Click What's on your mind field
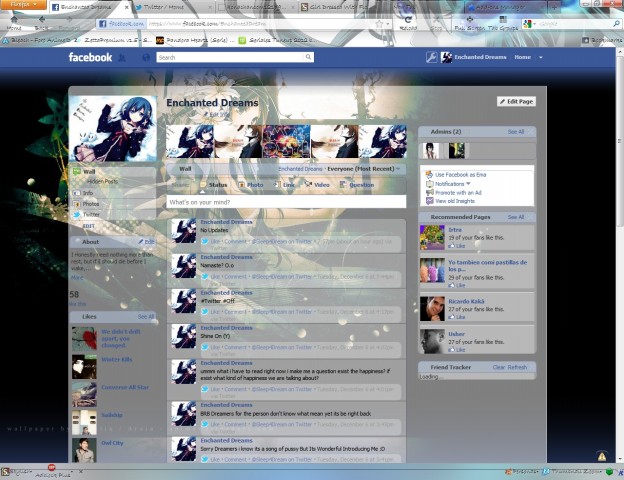Image resolution: width=624 pixels, height=480 pixels. [286, 202]
